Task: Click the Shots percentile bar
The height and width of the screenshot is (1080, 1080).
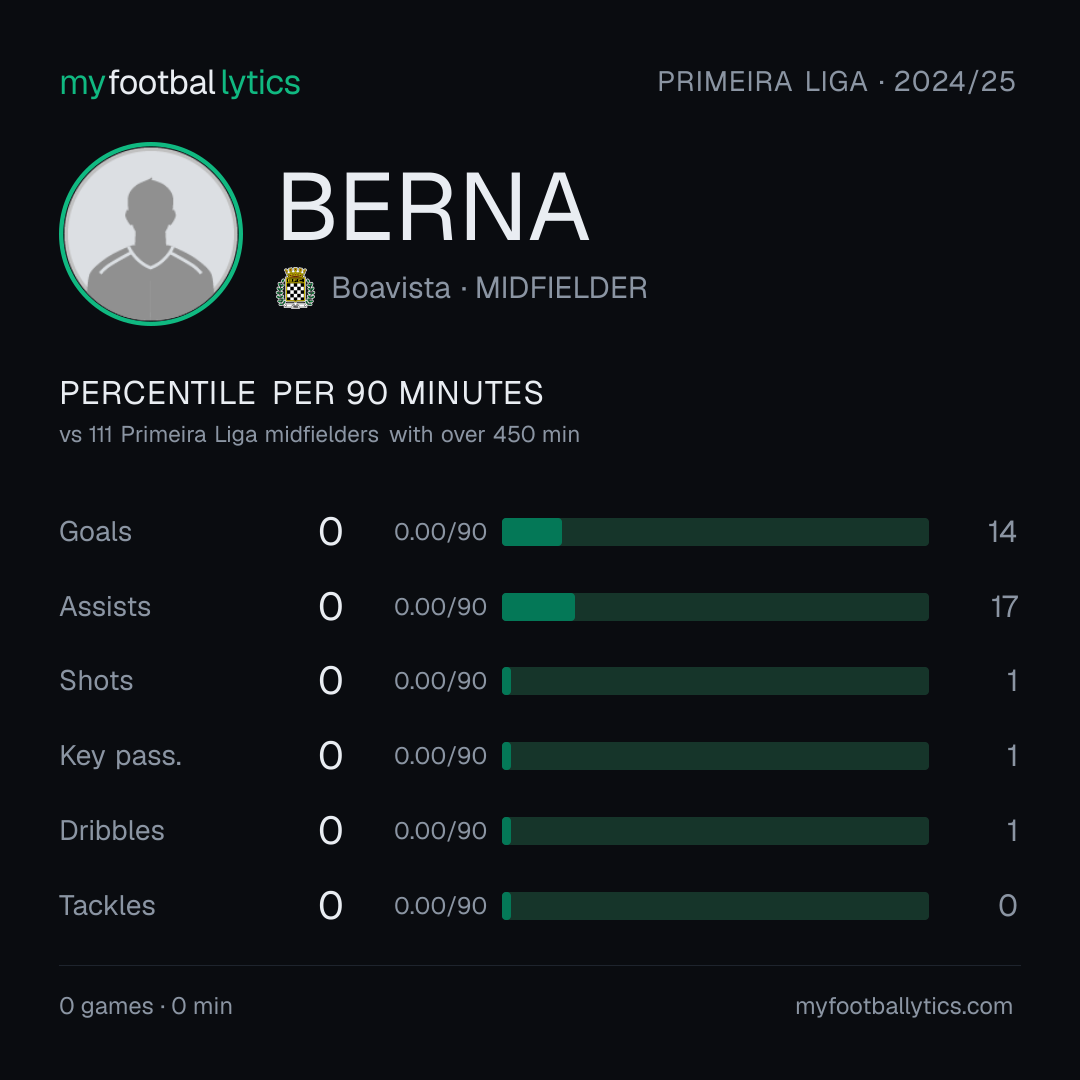Action: tap(715, 681)
